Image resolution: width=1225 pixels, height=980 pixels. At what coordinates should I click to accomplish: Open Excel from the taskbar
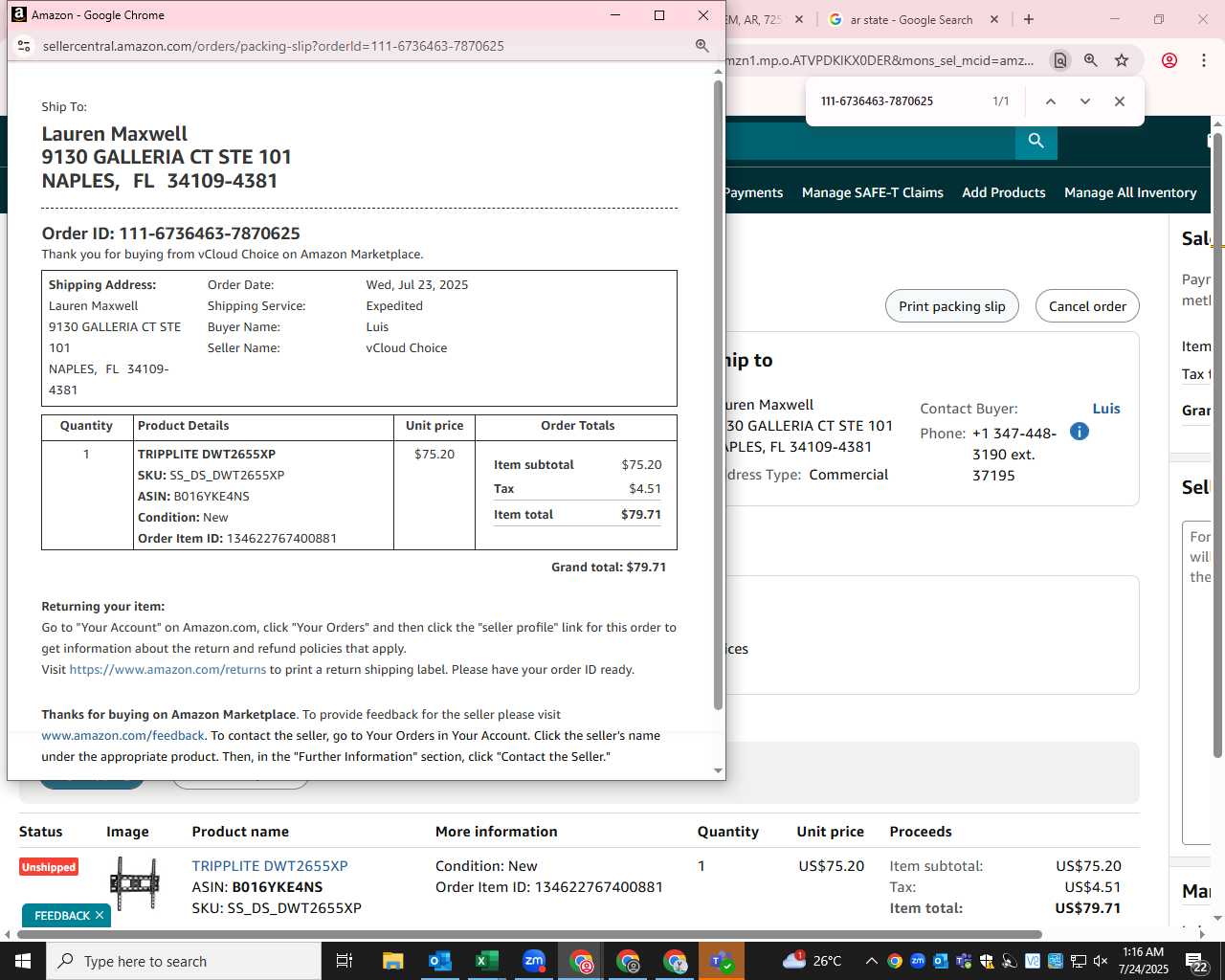(486, 961)
